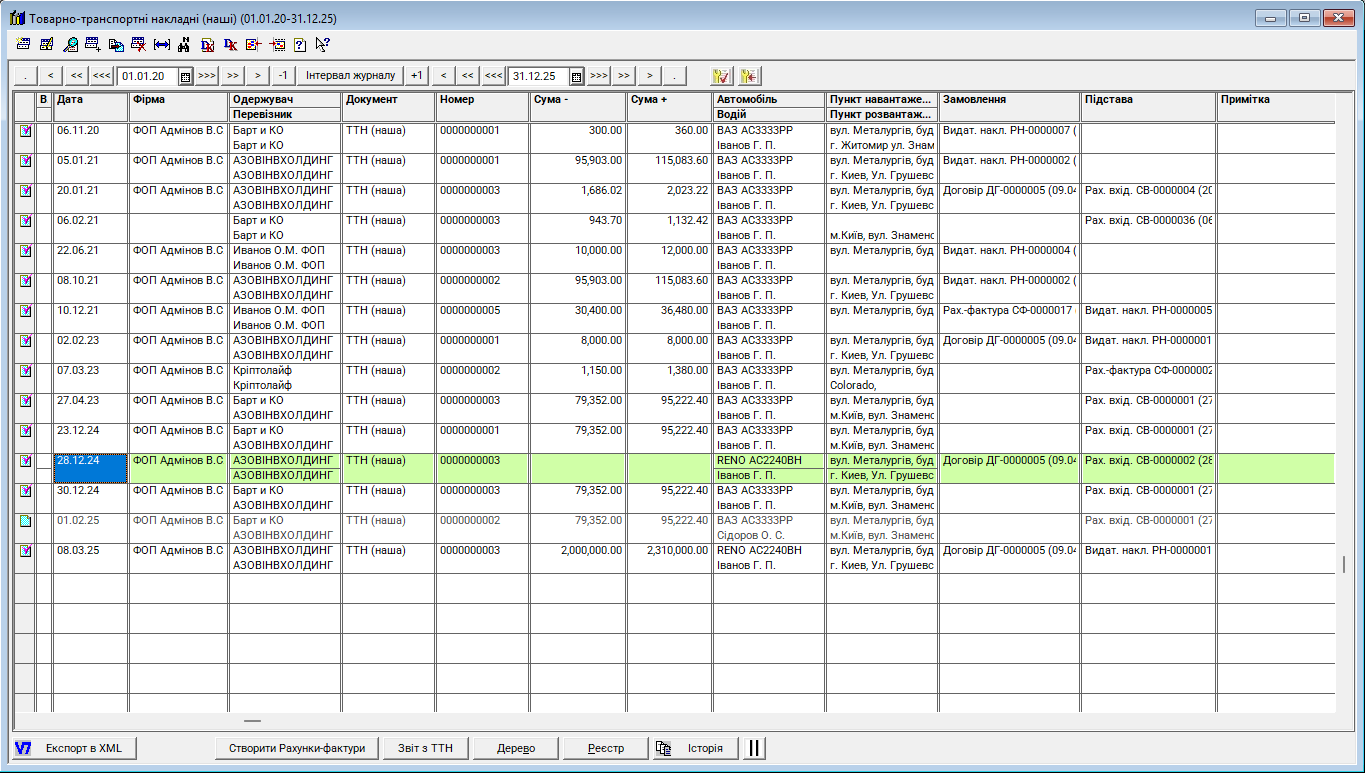Open calendar picker for start date 01.01.20

pos(185,76)
